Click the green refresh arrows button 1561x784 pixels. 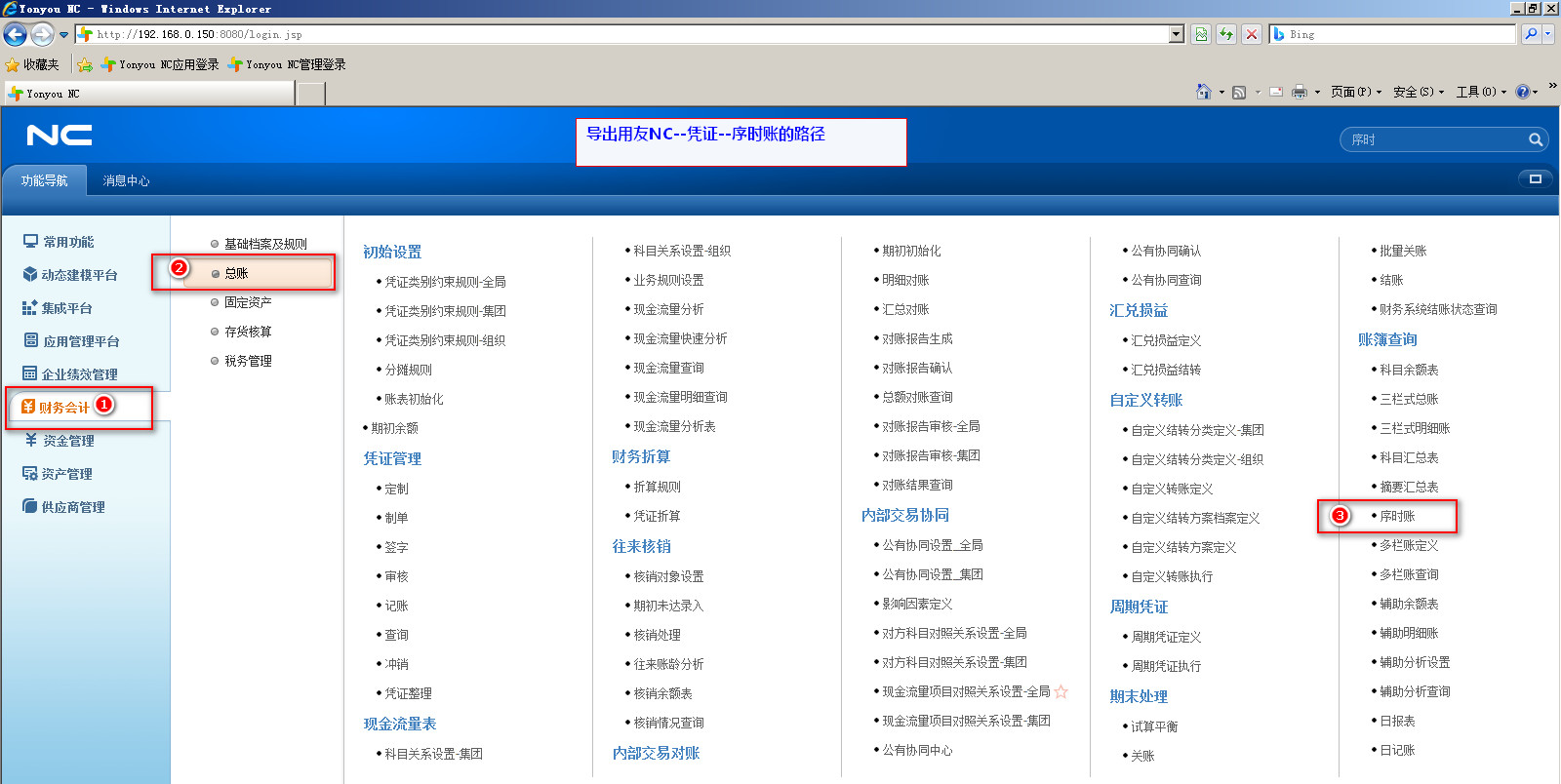click(1226, 34)
